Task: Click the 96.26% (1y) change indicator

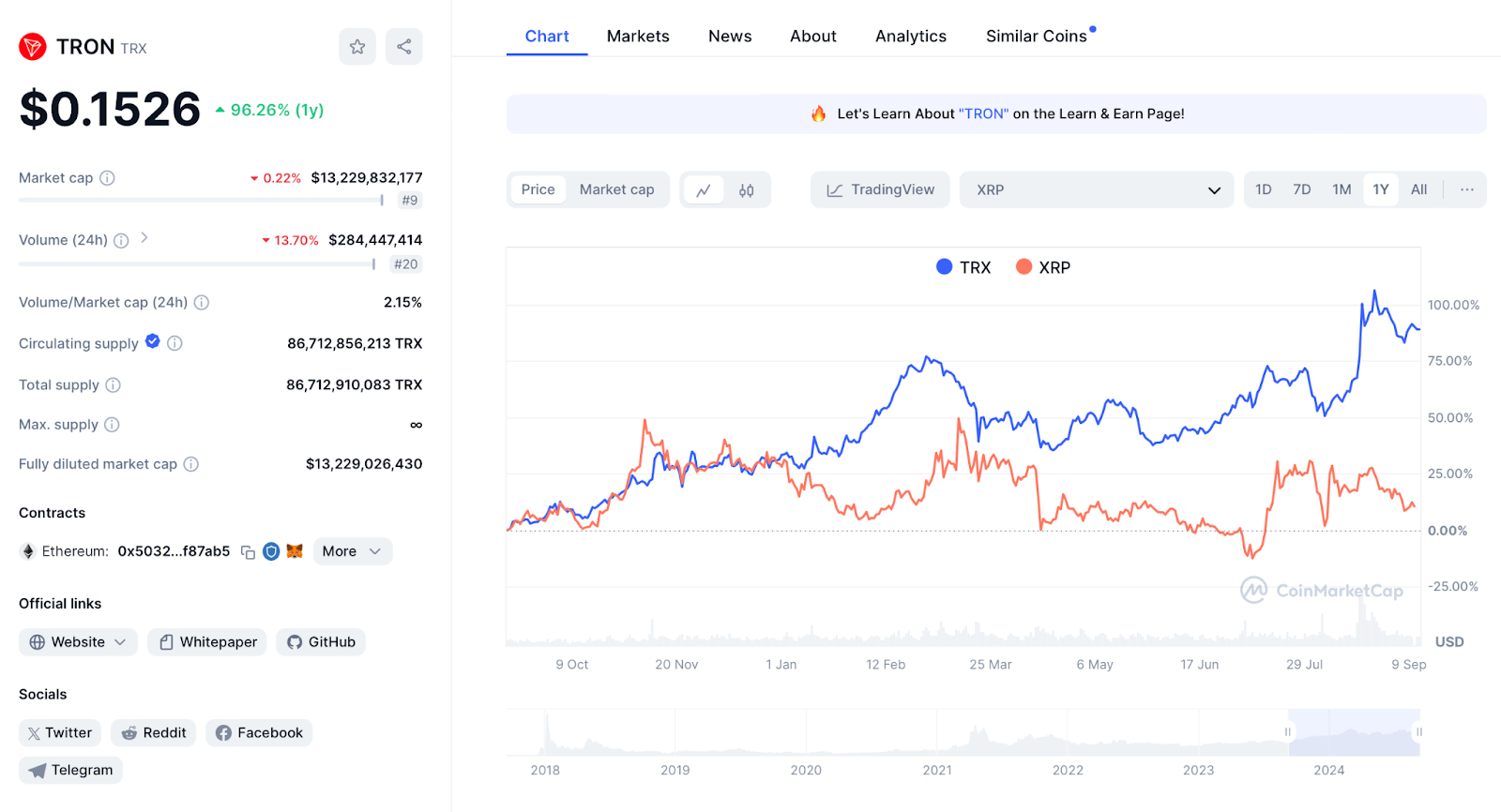Action: [269, 110]
